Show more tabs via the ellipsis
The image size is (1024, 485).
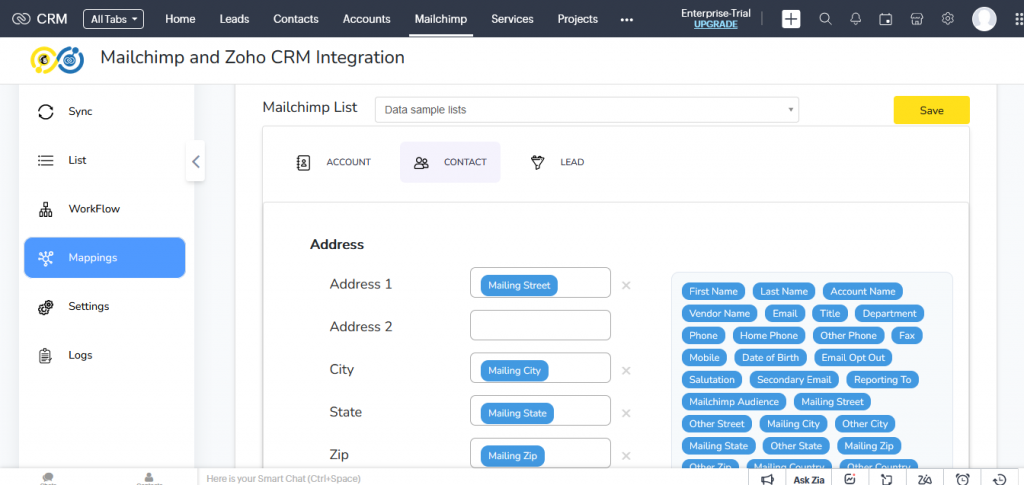point(627,20)
